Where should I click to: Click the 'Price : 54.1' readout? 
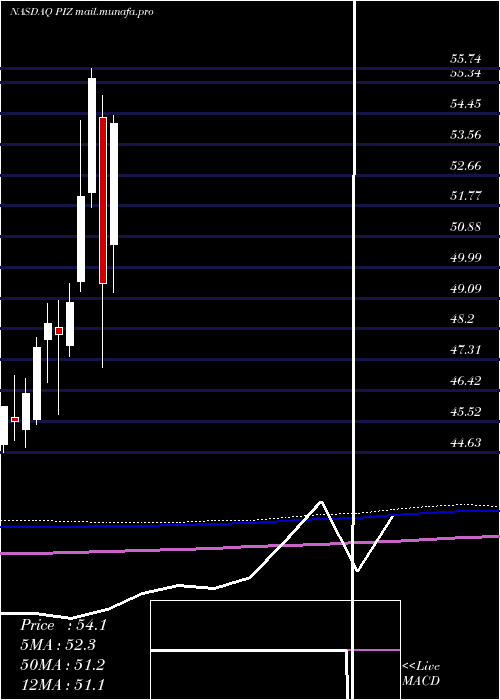63,625
